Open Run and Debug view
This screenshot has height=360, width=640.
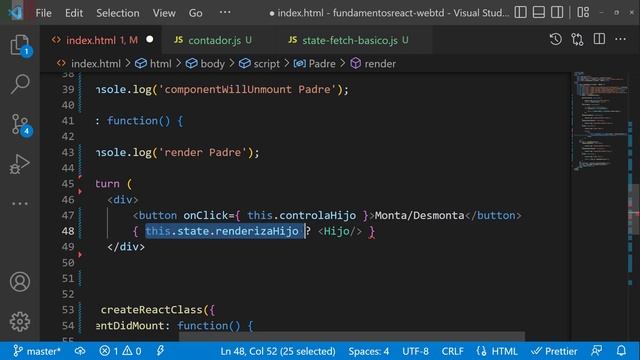click(20, 164)
